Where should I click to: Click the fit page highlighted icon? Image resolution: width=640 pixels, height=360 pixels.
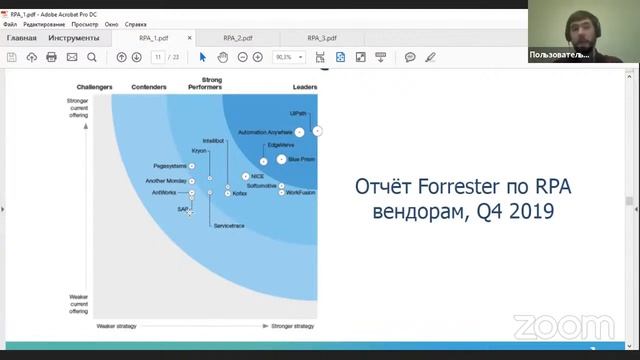point(340,57)
